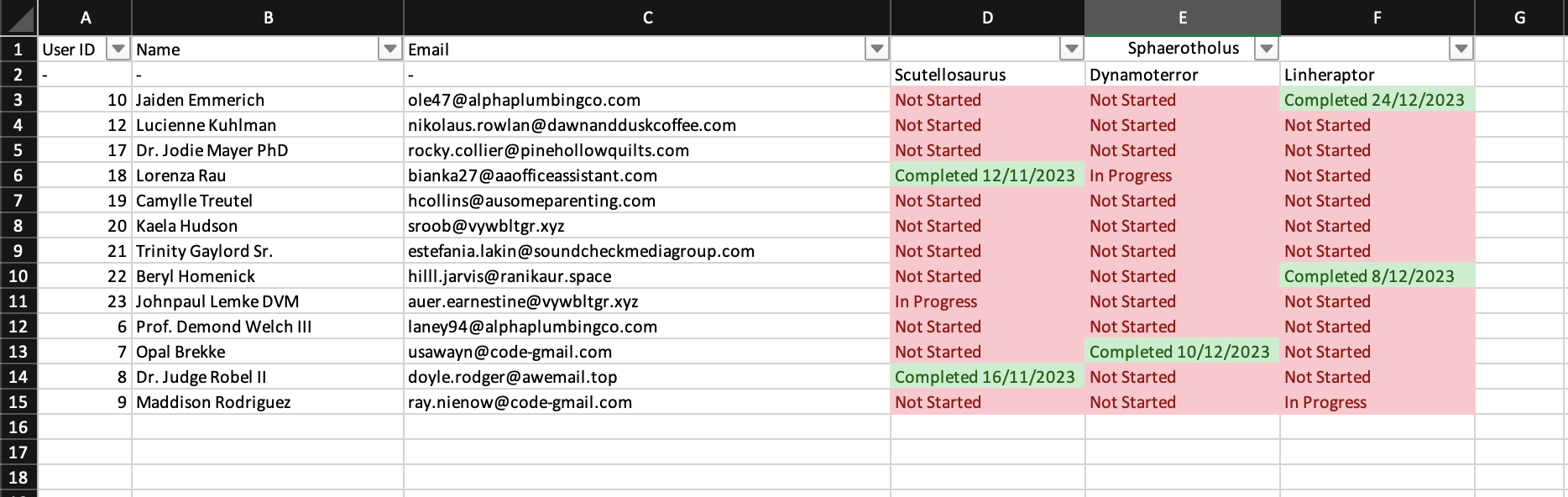The height and width of the screenshot is (497, 1568).
Task: Click the select-all corner triangle
Action: tap(18, 18)
